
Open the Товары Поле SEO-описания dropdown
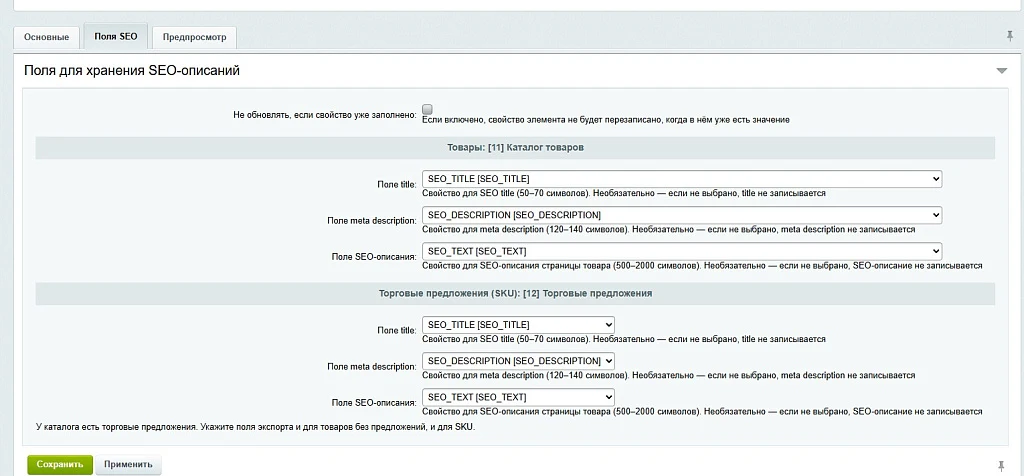pos(682,251)
